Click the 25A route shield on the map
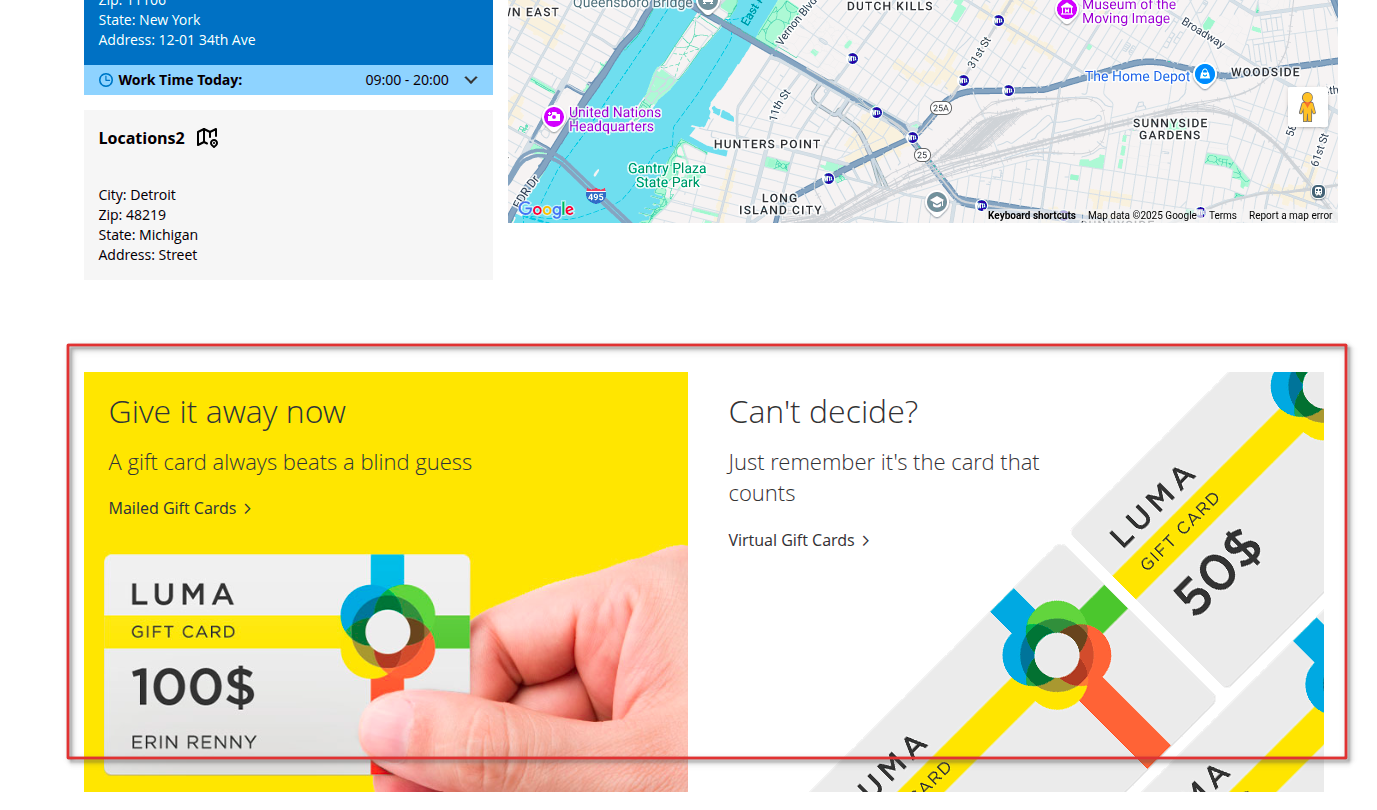 coord(940,107)
